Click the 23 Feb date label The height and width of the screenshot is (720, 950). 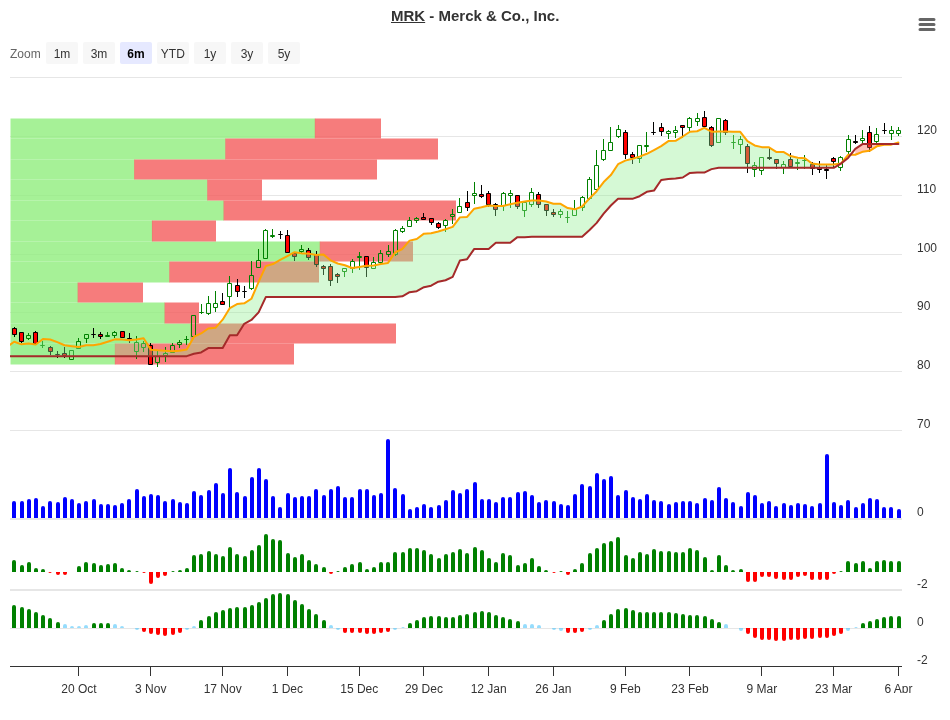[x=689, y=688]
